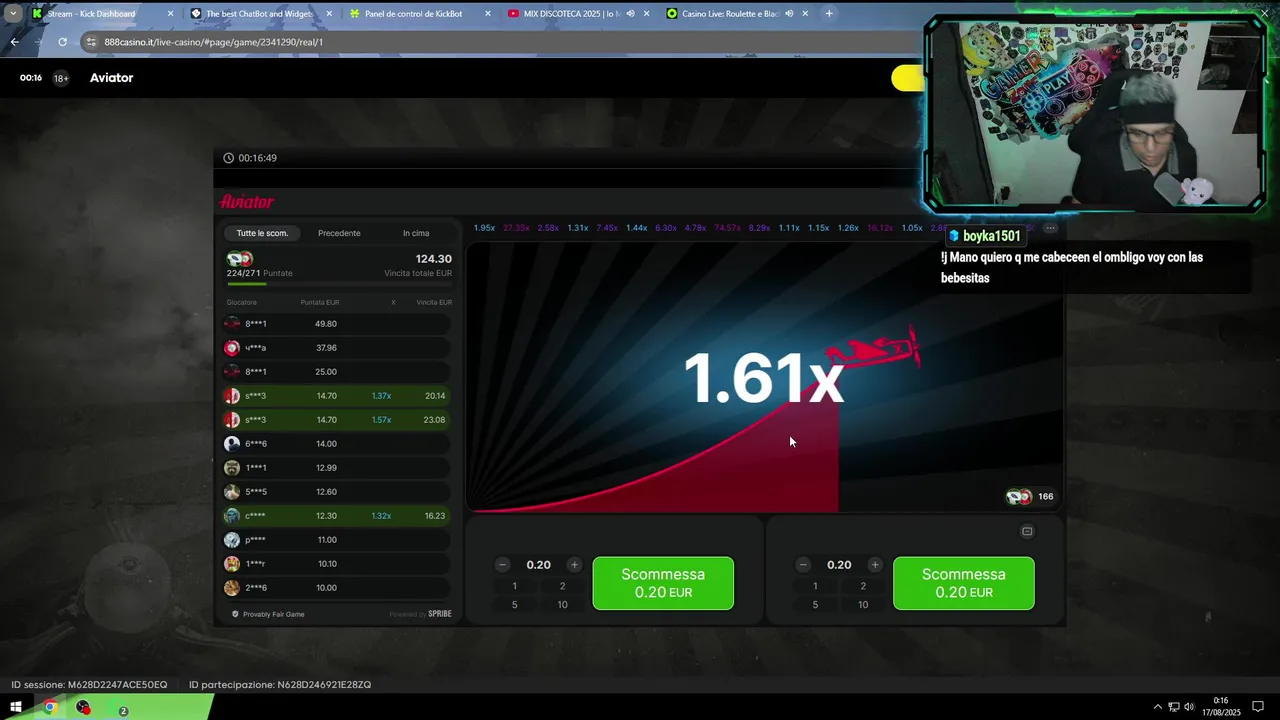Click the avatar of player 2***6
Viewport: 1280px width, 720px height.
(232, 588)
